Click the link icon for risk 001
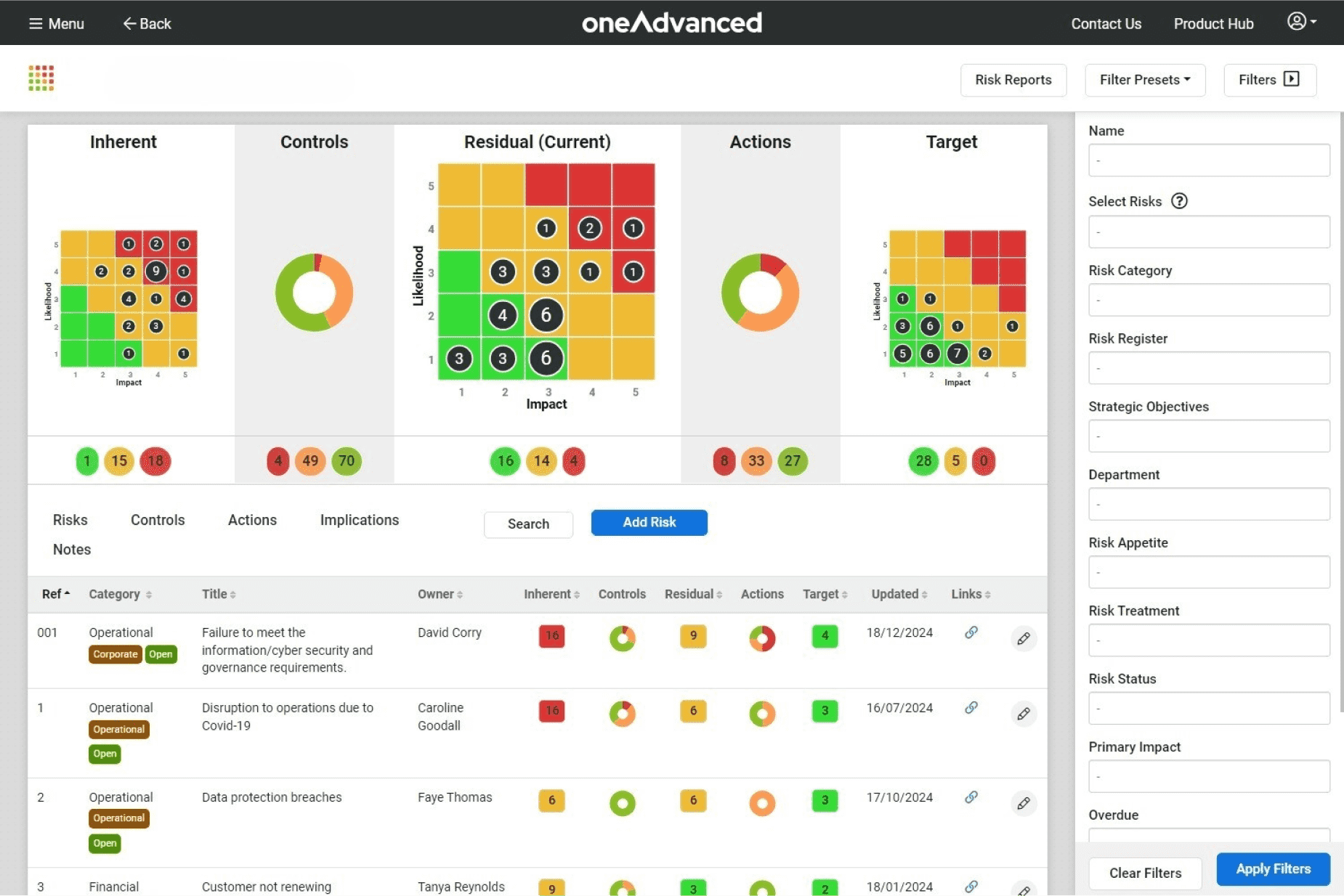 point(971,632)
